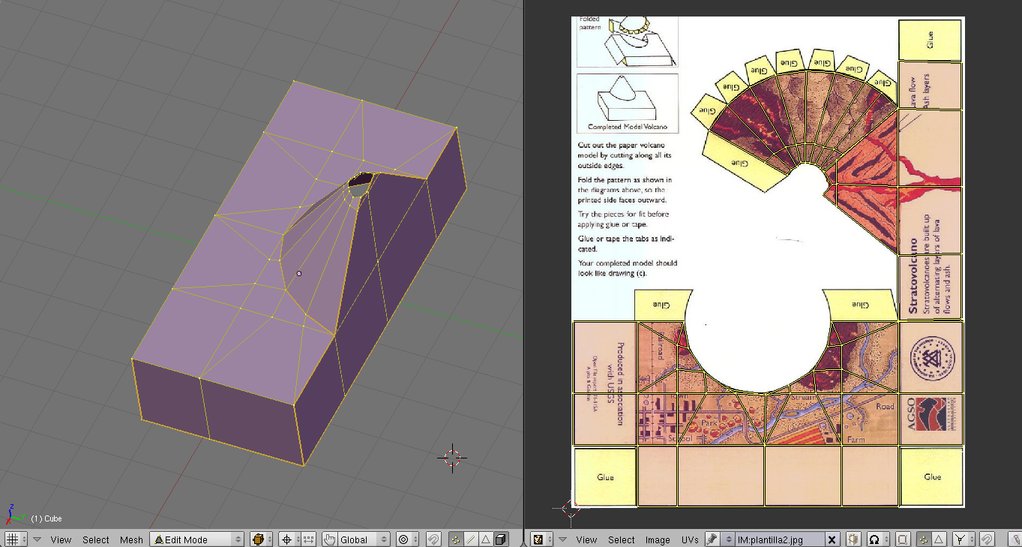Open the 3D viewport View menu
Image resolution: width=1022 pixels, height=547 pixels.
(61, 540)
